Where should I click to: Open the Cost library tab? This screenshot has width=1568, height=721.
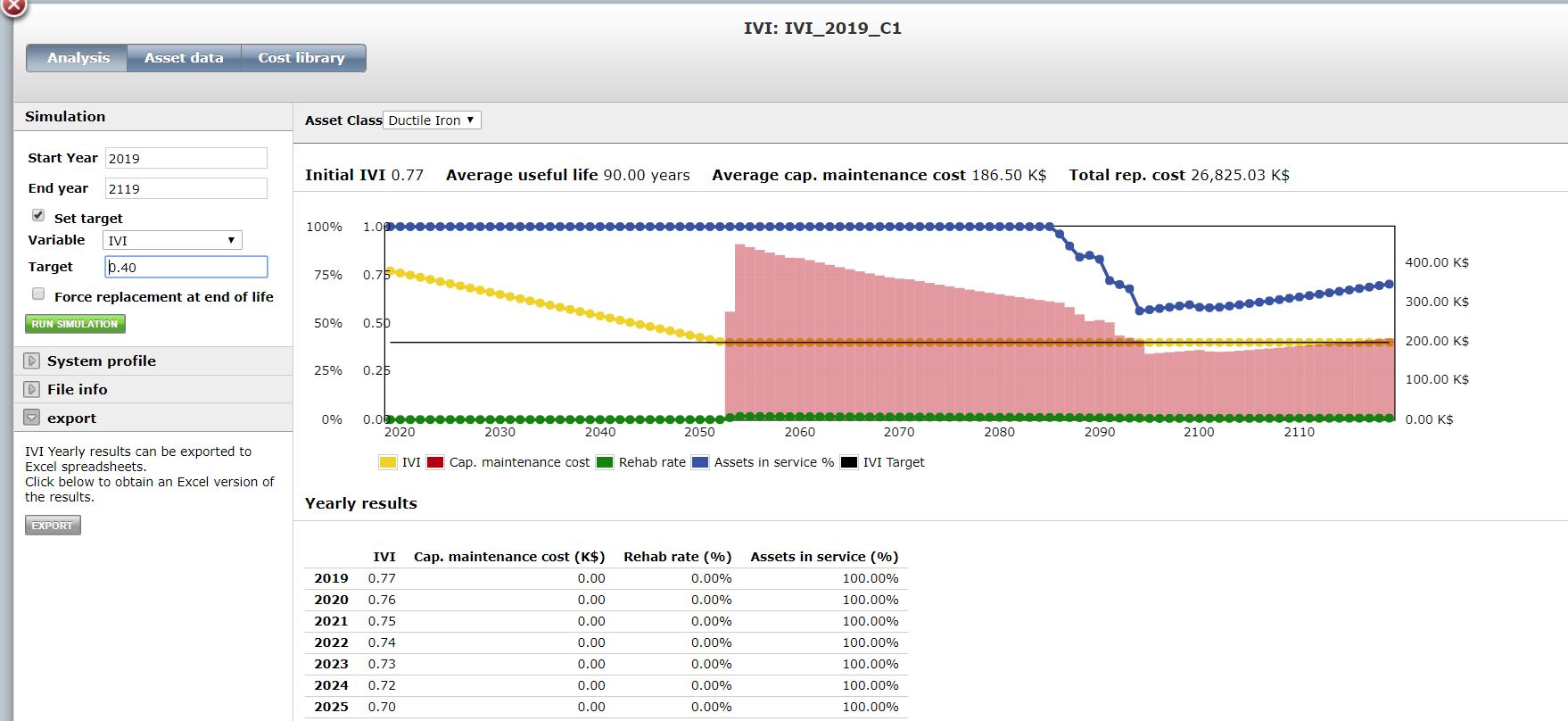click(x=301, y=58)
